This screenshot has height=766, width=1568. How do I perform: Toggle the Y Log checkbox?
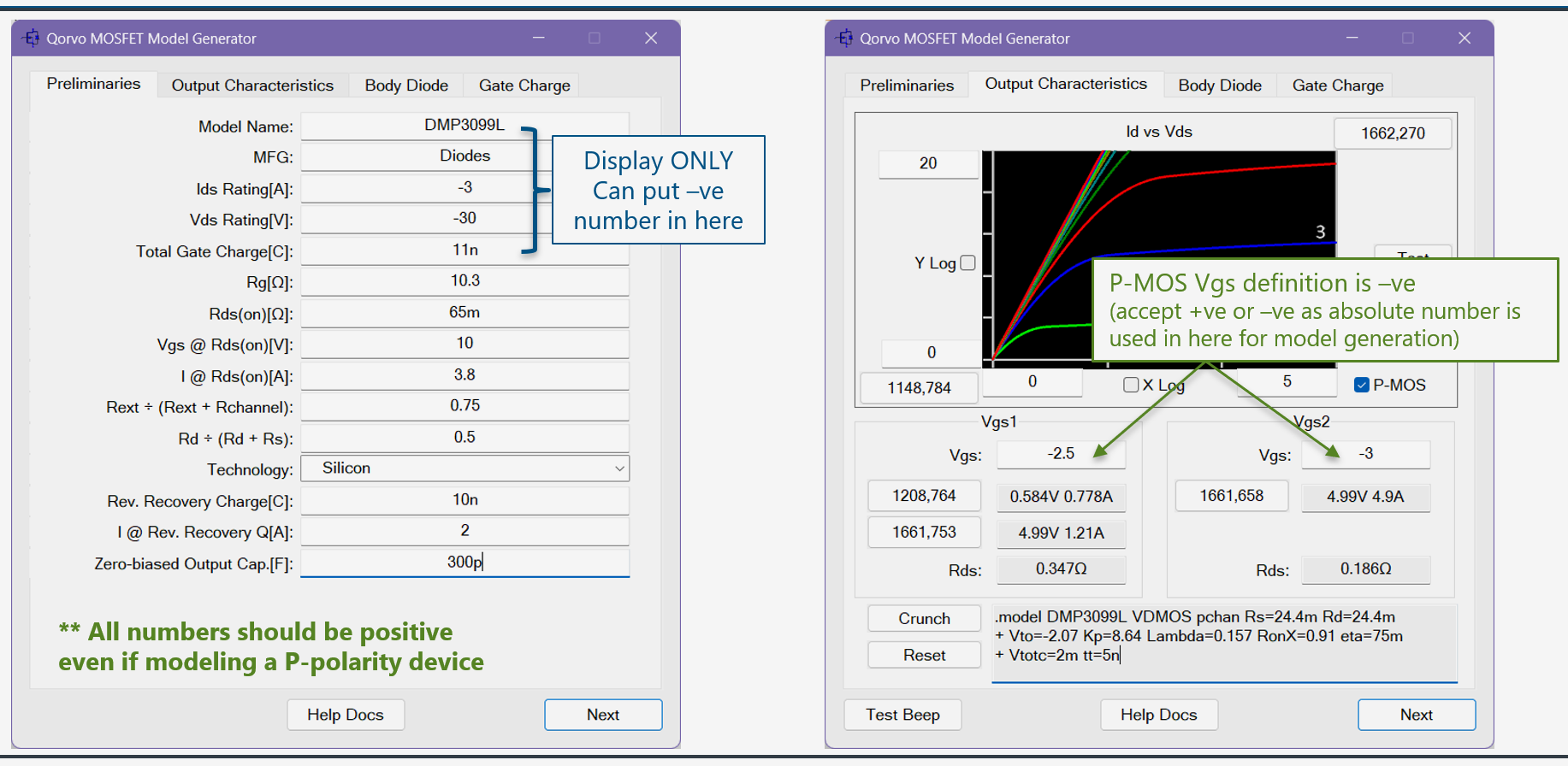(x=968, y=263)
